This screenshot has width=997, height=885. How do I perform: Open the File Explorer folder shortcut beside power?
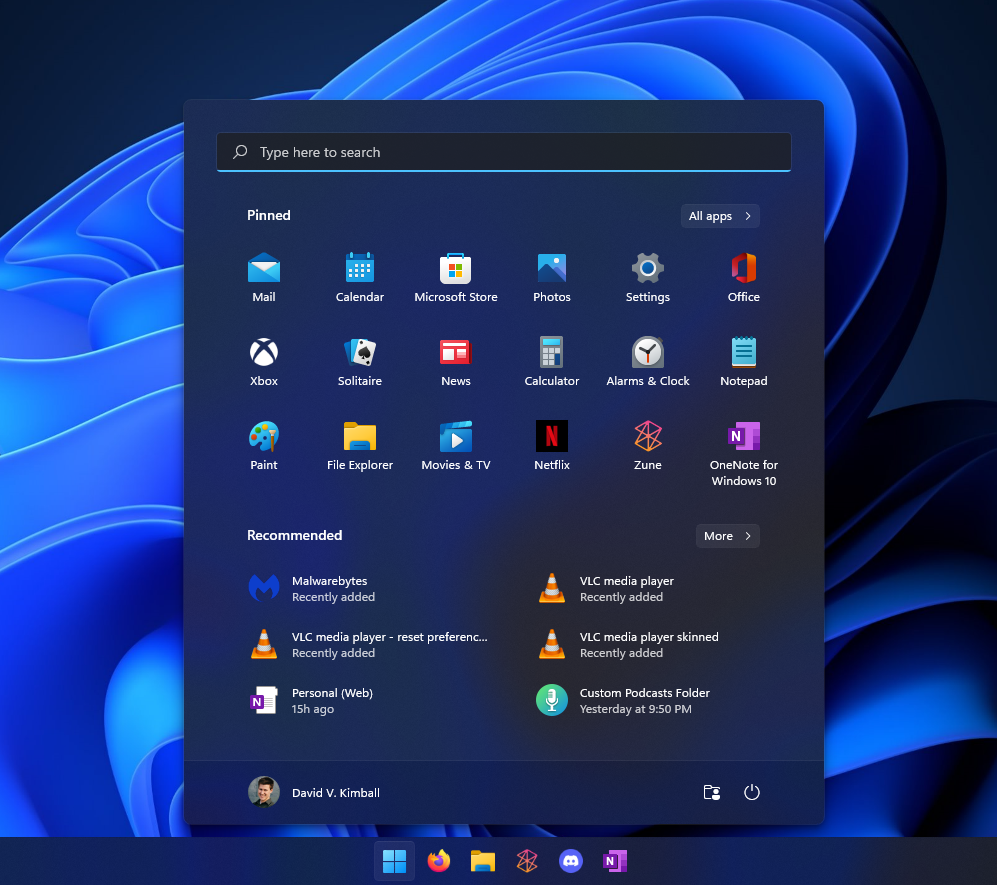tap(712, 792)
